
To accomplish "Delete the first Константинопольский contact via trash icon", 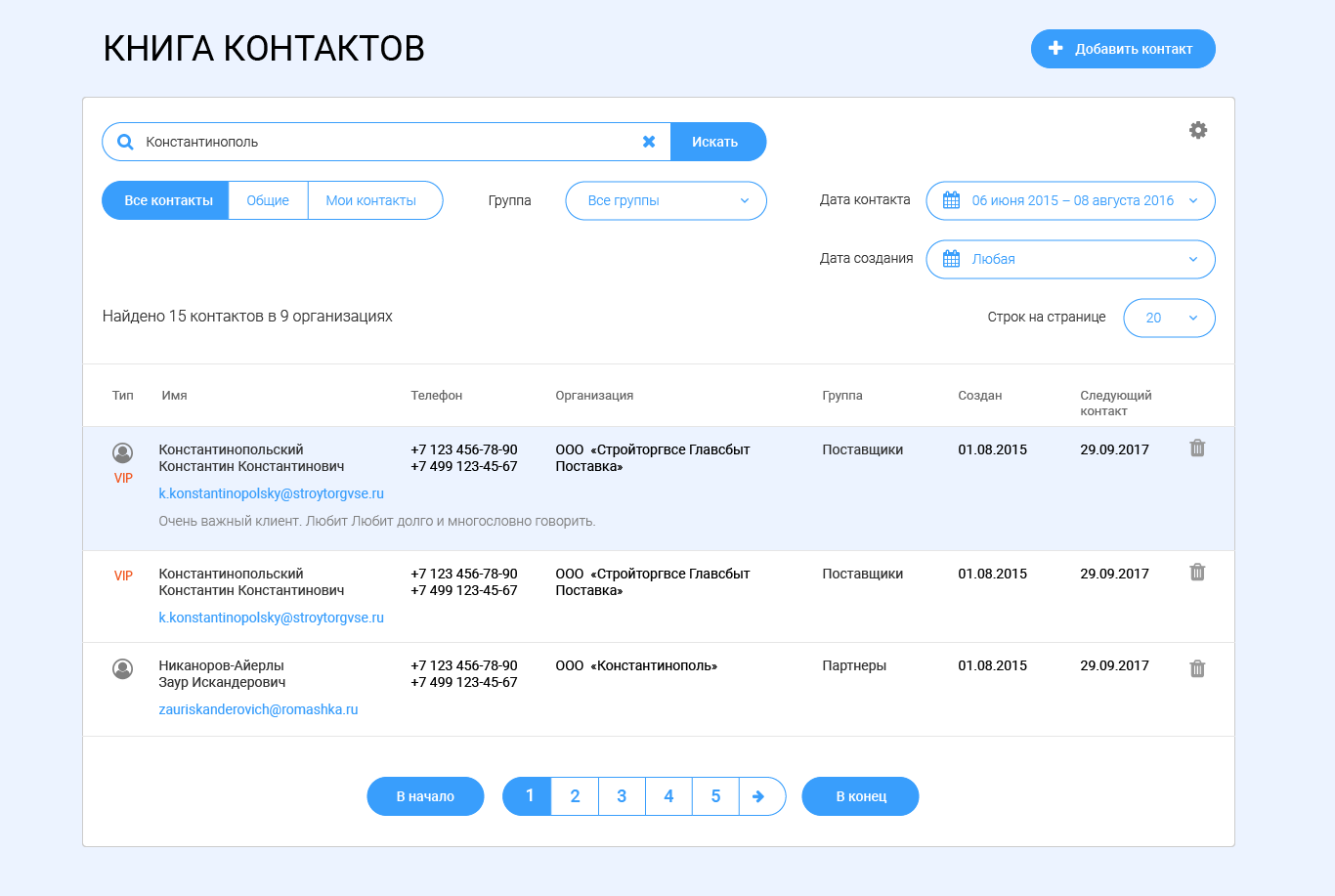I will point(1196,448).
